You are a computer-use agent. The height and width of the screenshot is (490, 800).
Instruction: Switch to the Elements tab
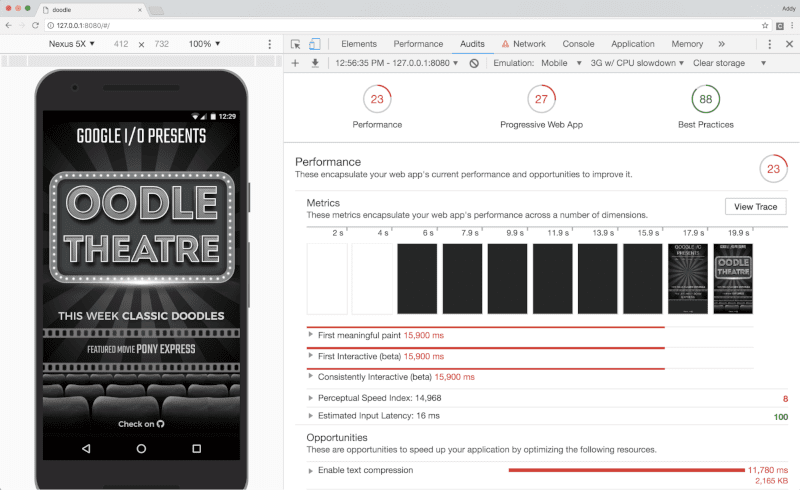(x=359, y=44)
